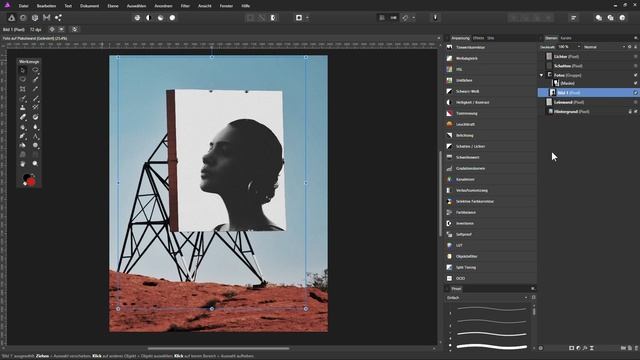Open blend mode Normal dropdown
This screenshot has width=640, height=360.
[x=604, y=47]
